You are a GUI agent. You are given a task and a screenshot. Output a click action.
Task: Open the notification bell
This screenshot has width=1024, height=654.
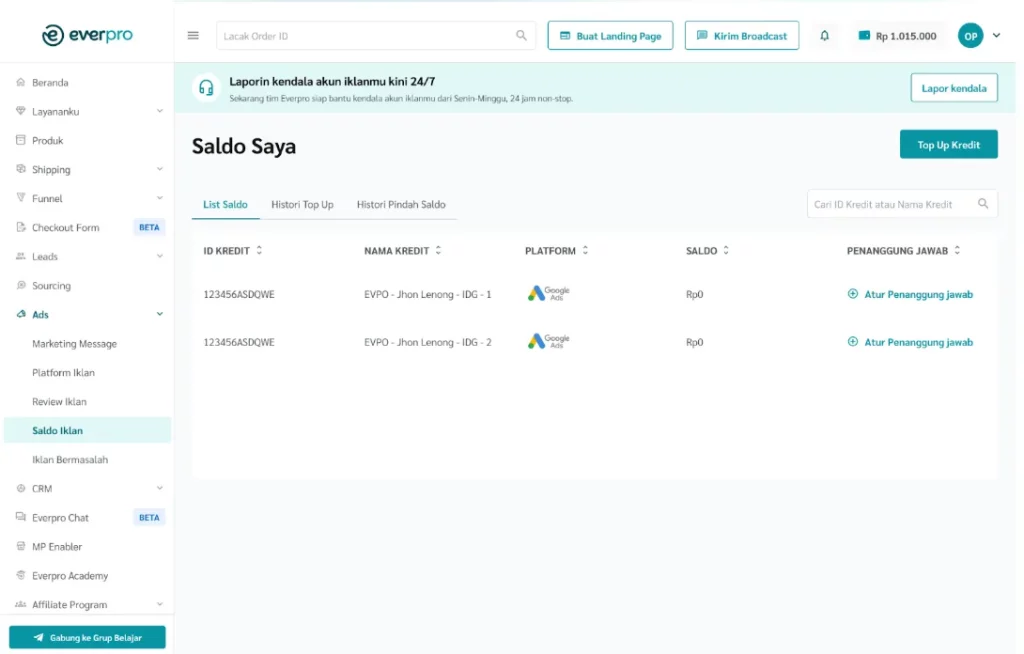(x=824, y=36)
